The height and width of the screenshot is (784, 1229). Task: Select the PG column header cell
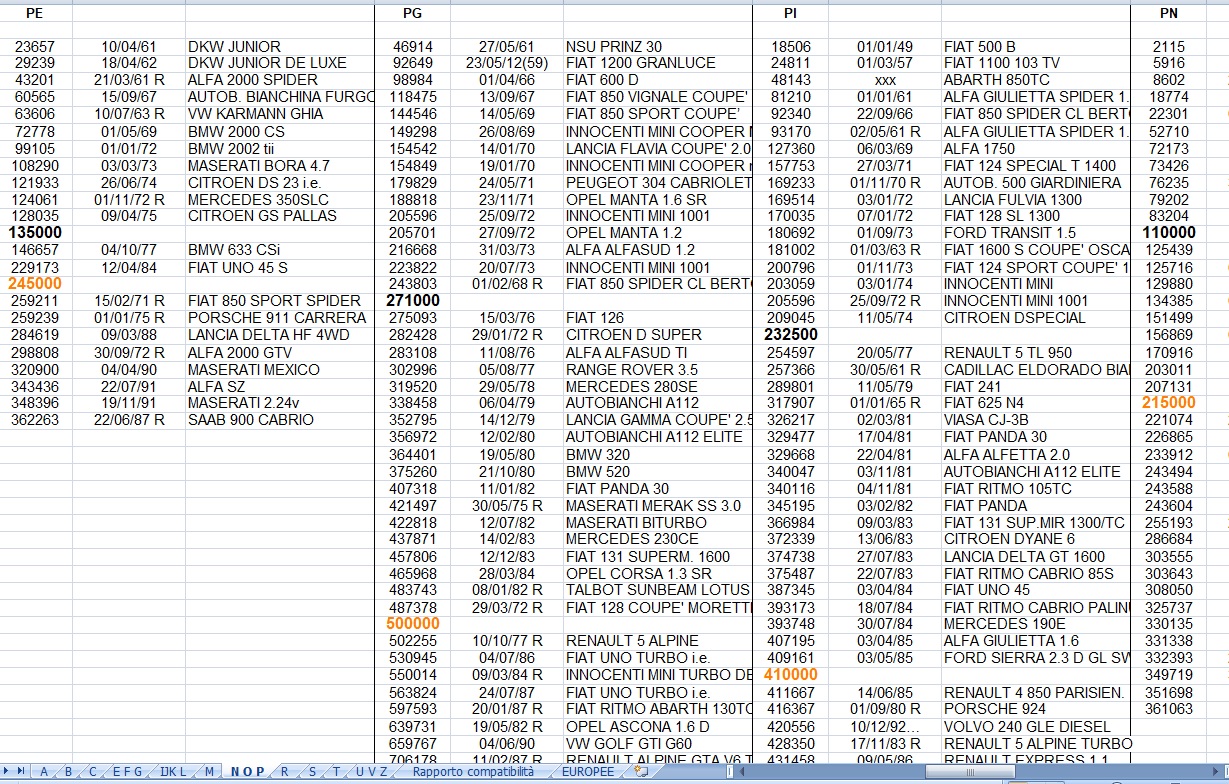click(x=413, y=13)
